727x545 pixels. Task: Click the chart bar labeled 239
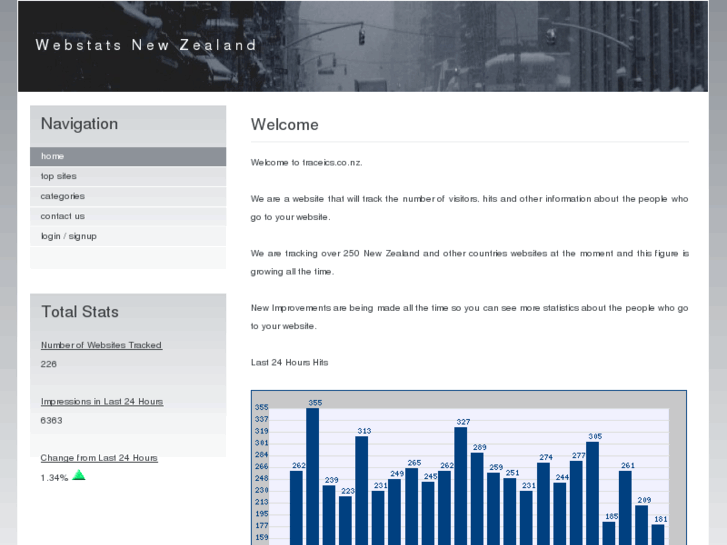pyautogui.click(x=329, y=515)
